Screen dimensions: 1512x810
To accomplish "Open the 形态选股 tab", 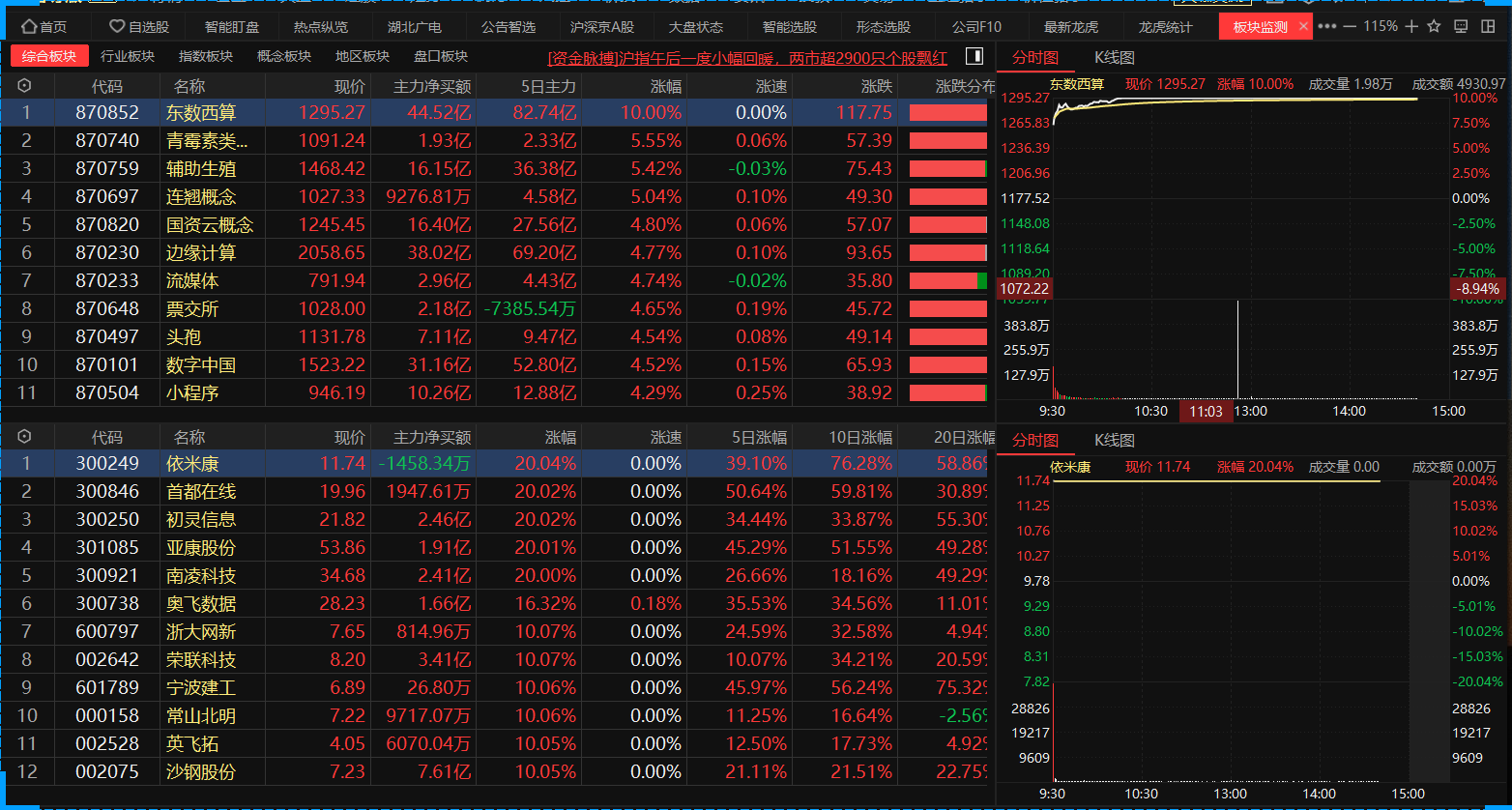I will 884,27.
